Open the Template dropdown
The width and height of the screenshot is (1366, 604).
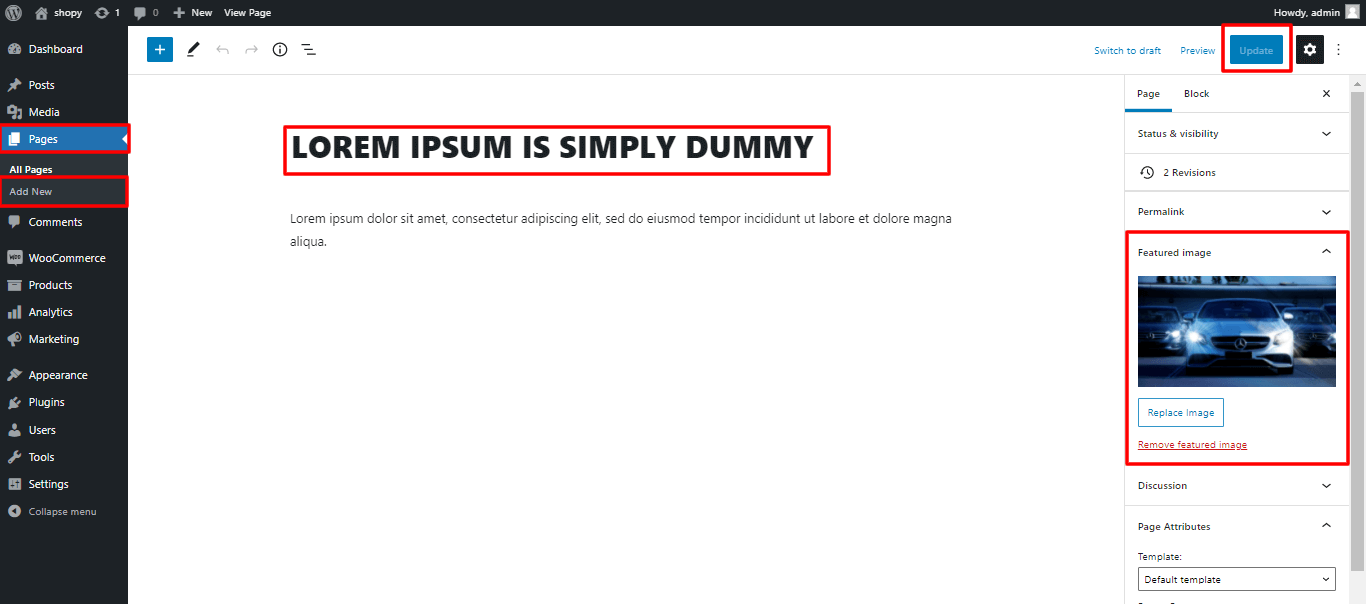1236,579
